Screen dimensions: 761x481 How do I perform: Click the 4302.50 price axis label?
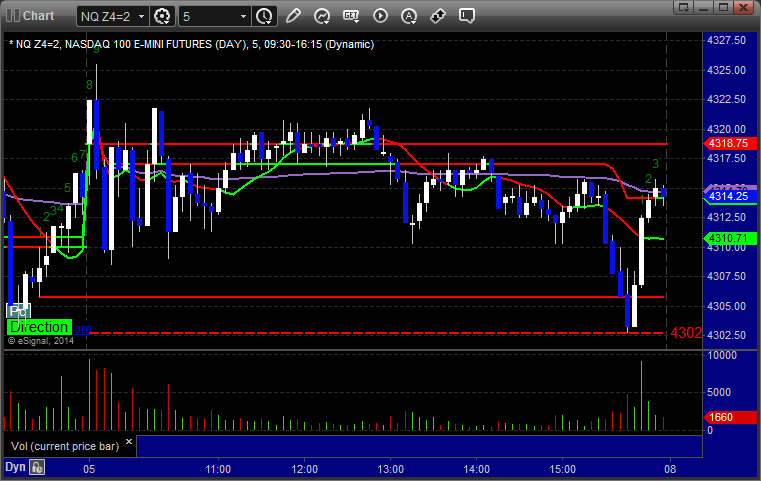coord(727,335)
